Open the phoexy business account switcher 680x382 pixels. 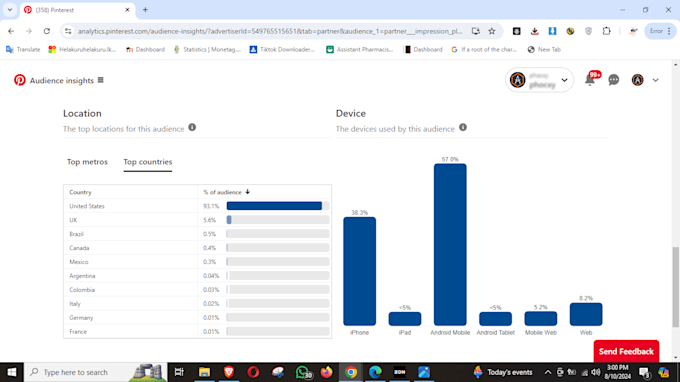pos(539,80)
